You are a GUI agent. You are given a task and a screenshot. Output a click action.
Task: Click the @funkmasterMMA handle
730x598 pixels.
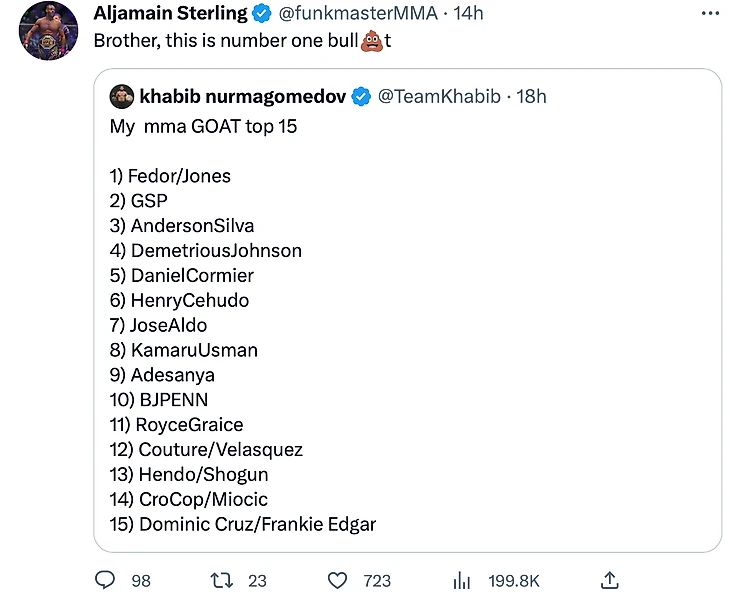click(358, 14)
